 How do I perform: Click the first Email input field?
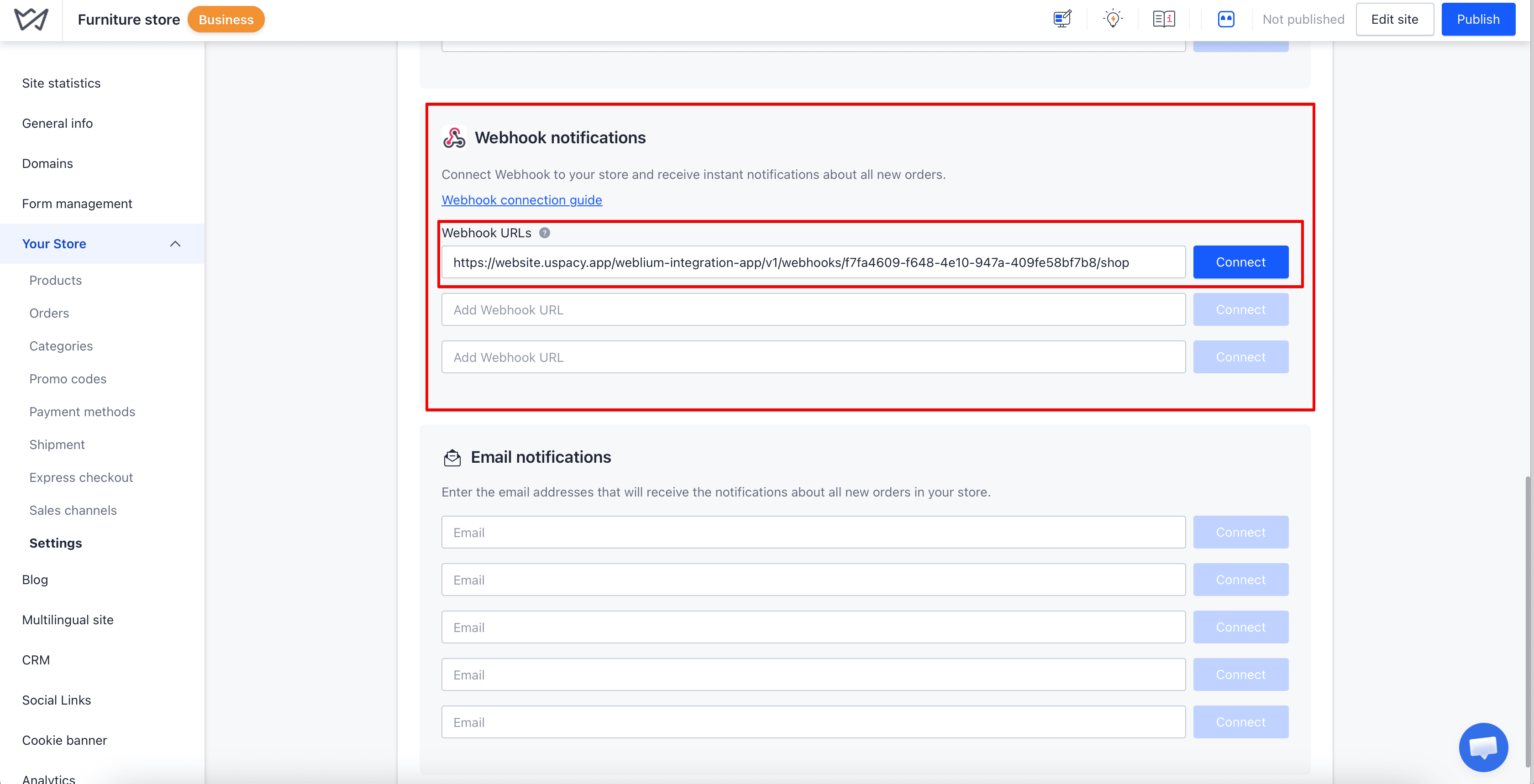[814, 532]
